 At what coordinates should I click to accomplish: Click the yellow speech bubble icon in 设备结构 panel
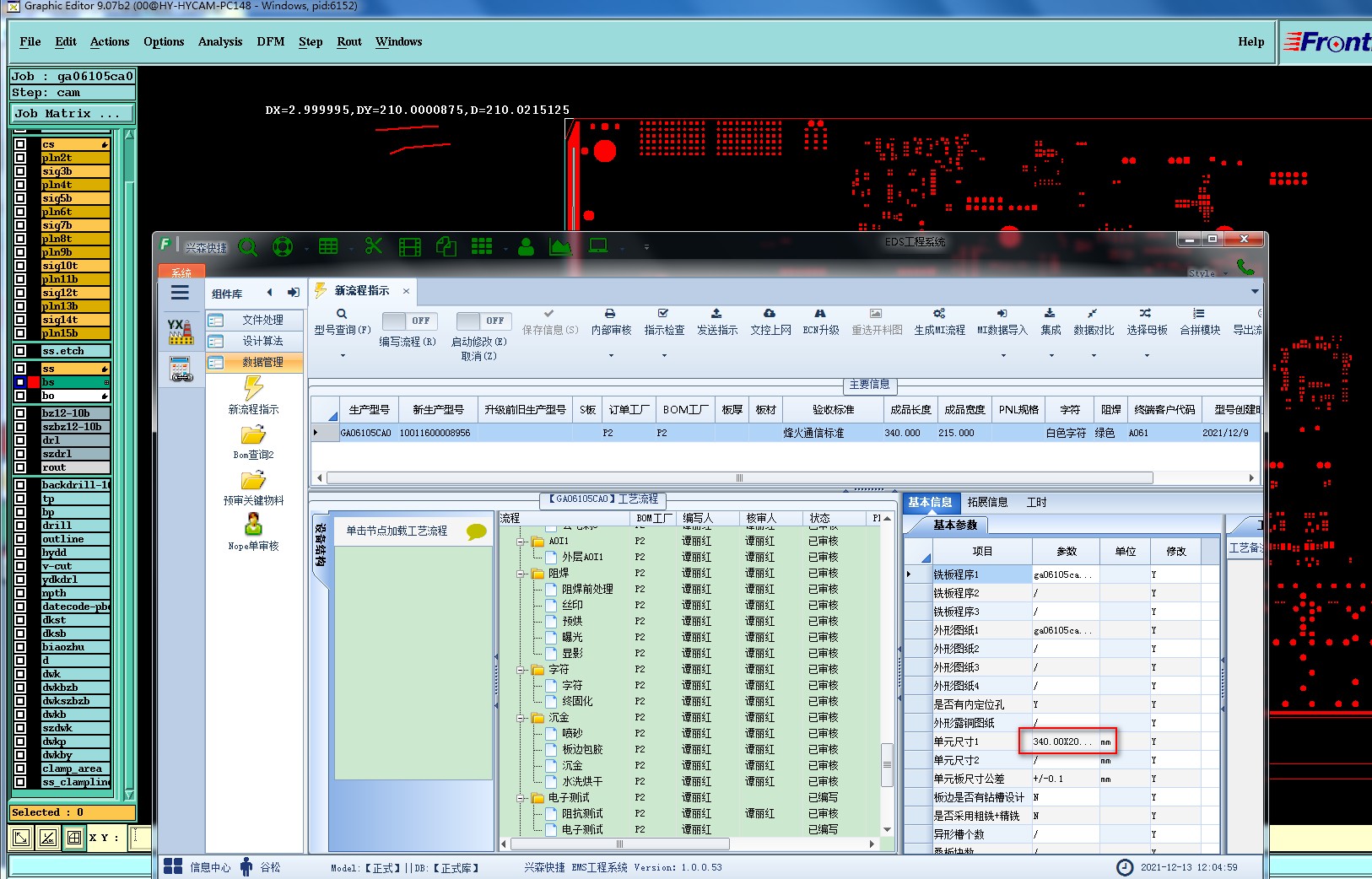477,531
